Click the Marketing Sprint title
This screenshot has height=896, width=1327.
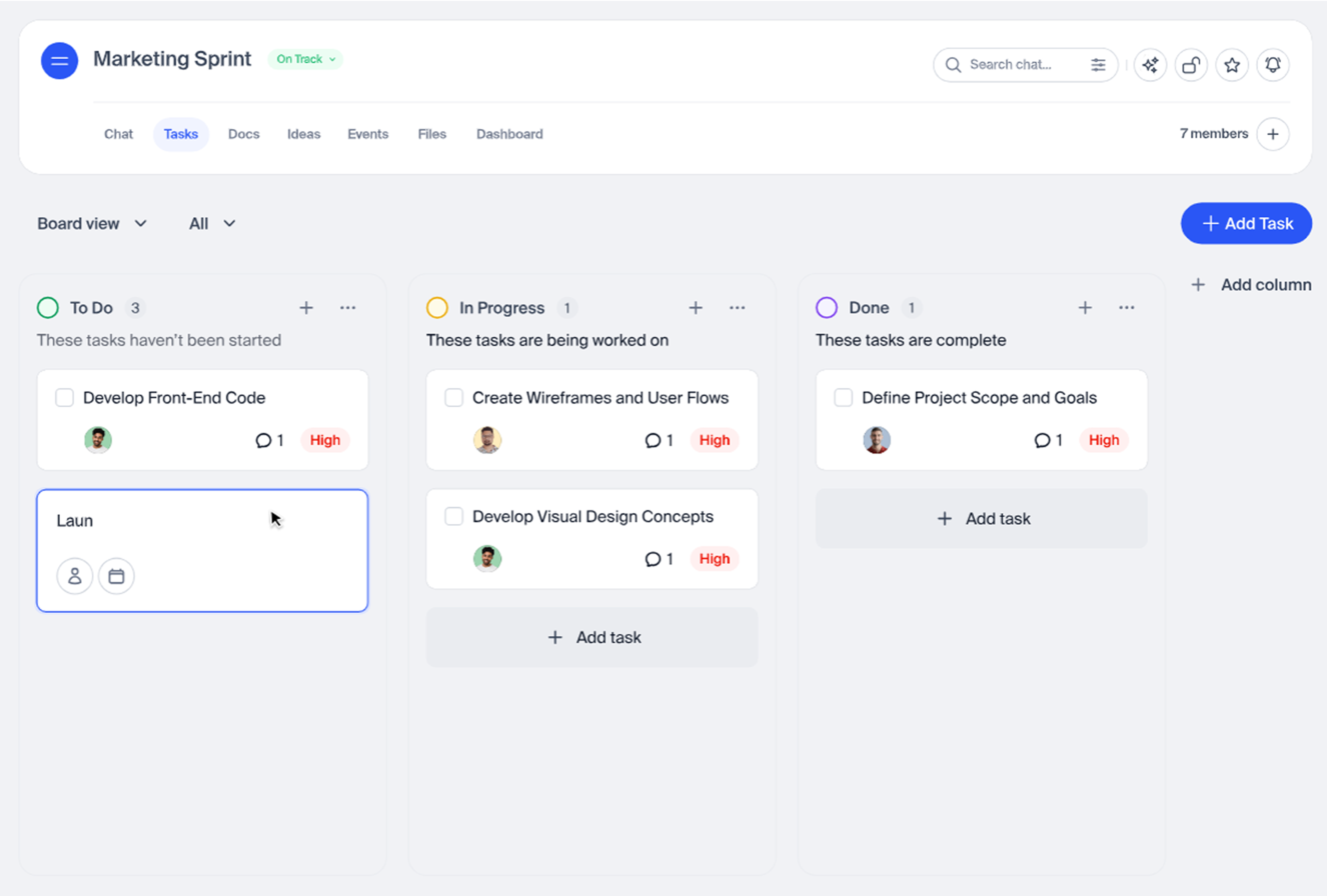(x=172, y=59)
